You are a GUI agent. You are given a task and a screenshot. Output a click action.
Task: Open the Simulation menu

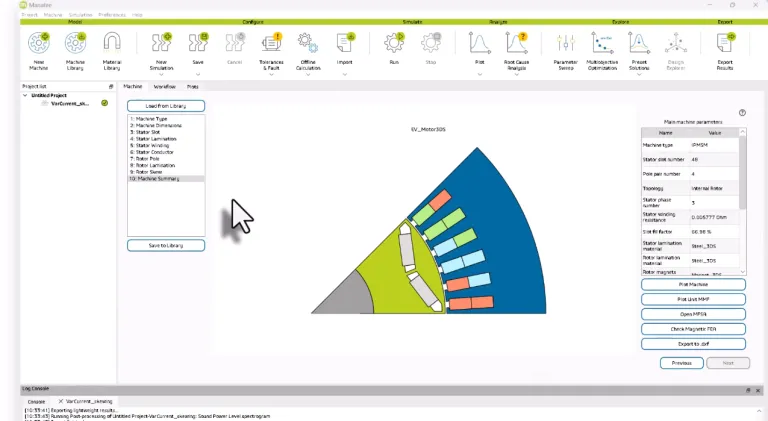80,15
